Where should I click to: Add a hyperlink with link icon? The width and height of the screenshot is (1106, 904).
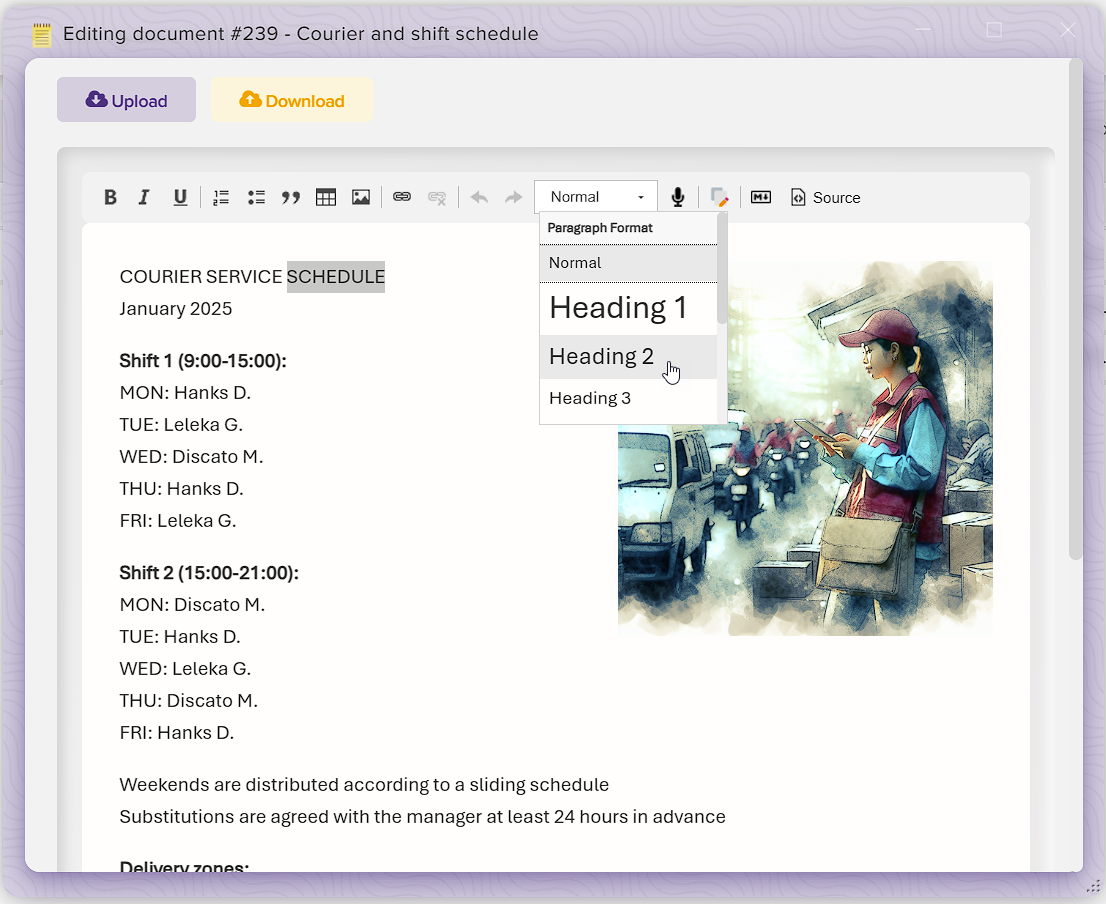[402, 197]
